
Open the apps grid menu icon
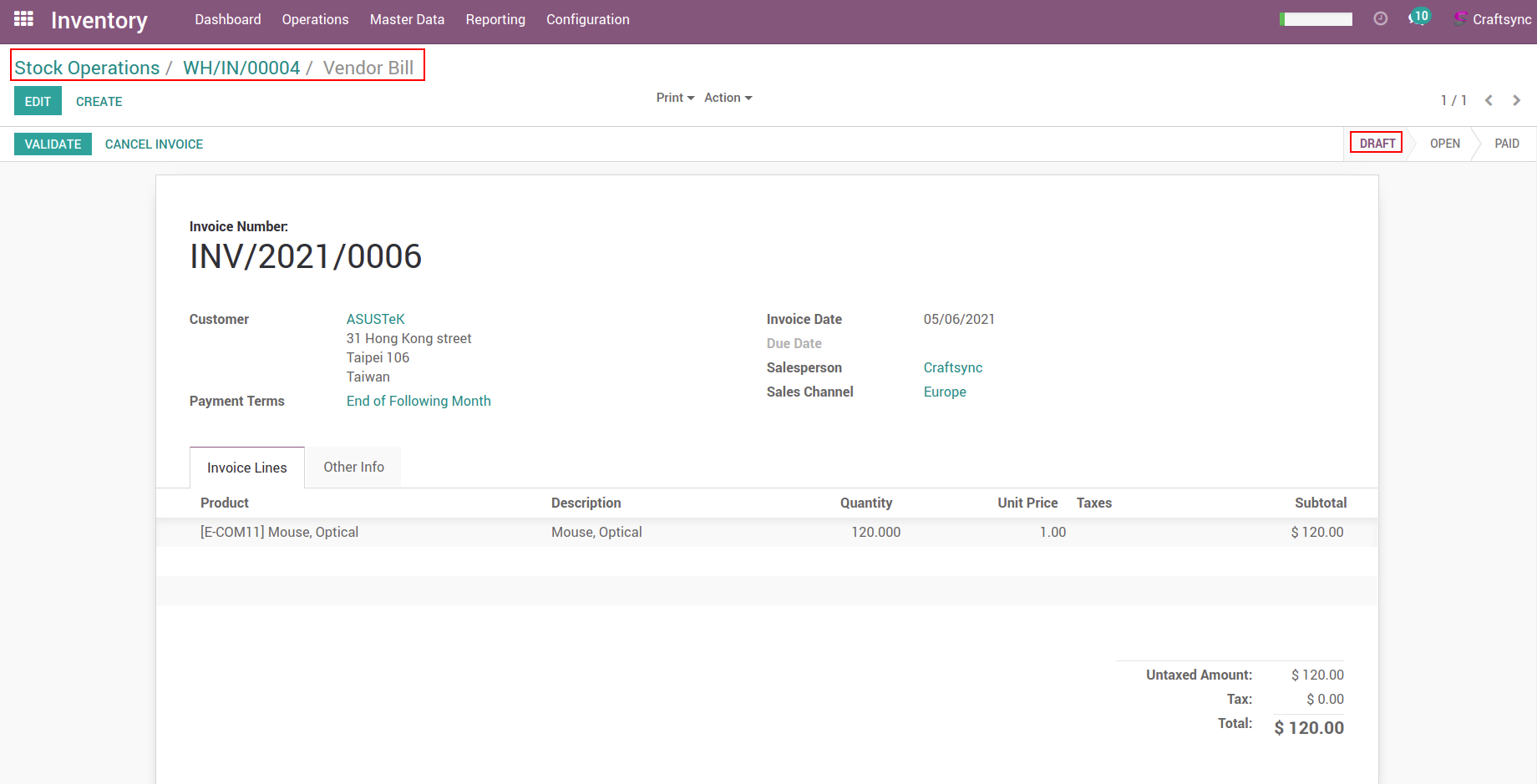pos(23,19)
